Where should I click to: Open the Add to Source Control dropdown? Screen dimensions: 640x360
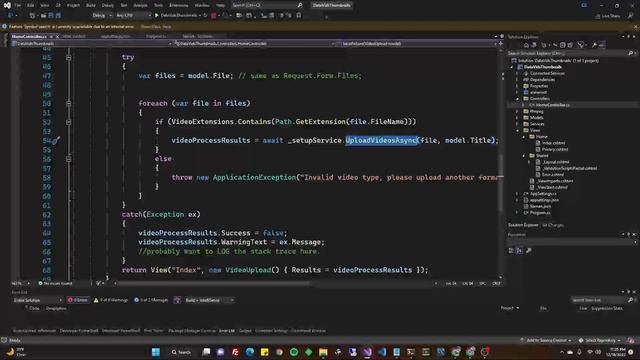point(547,340)
